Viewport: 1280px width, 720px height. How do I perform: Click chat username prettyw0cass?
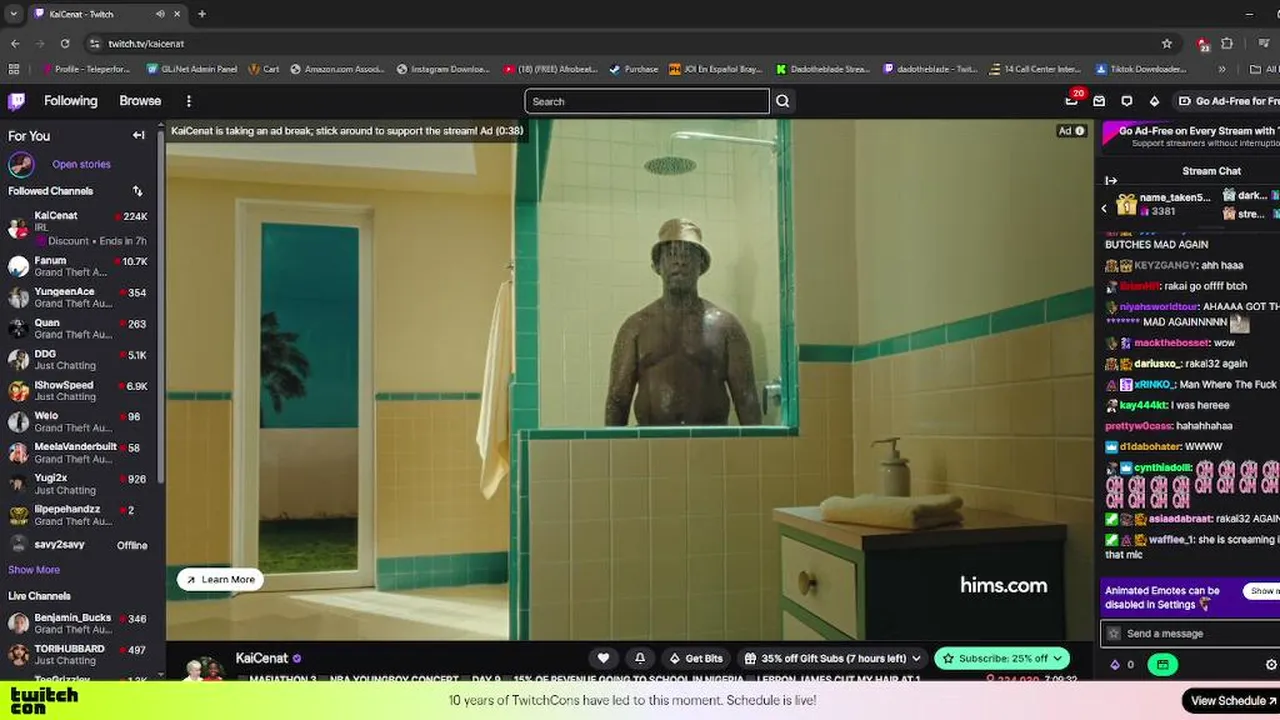1138,426
